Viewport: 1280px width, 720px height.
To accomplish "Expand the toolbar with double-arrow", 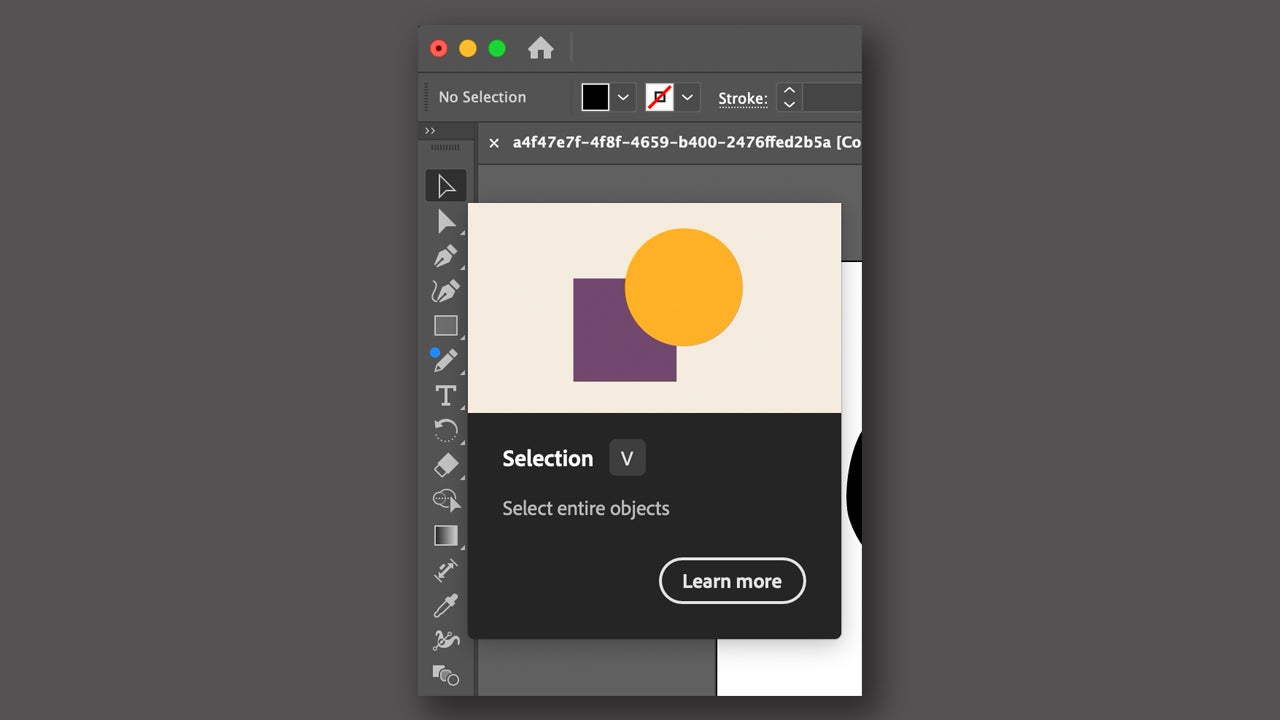I will (430, 131).
